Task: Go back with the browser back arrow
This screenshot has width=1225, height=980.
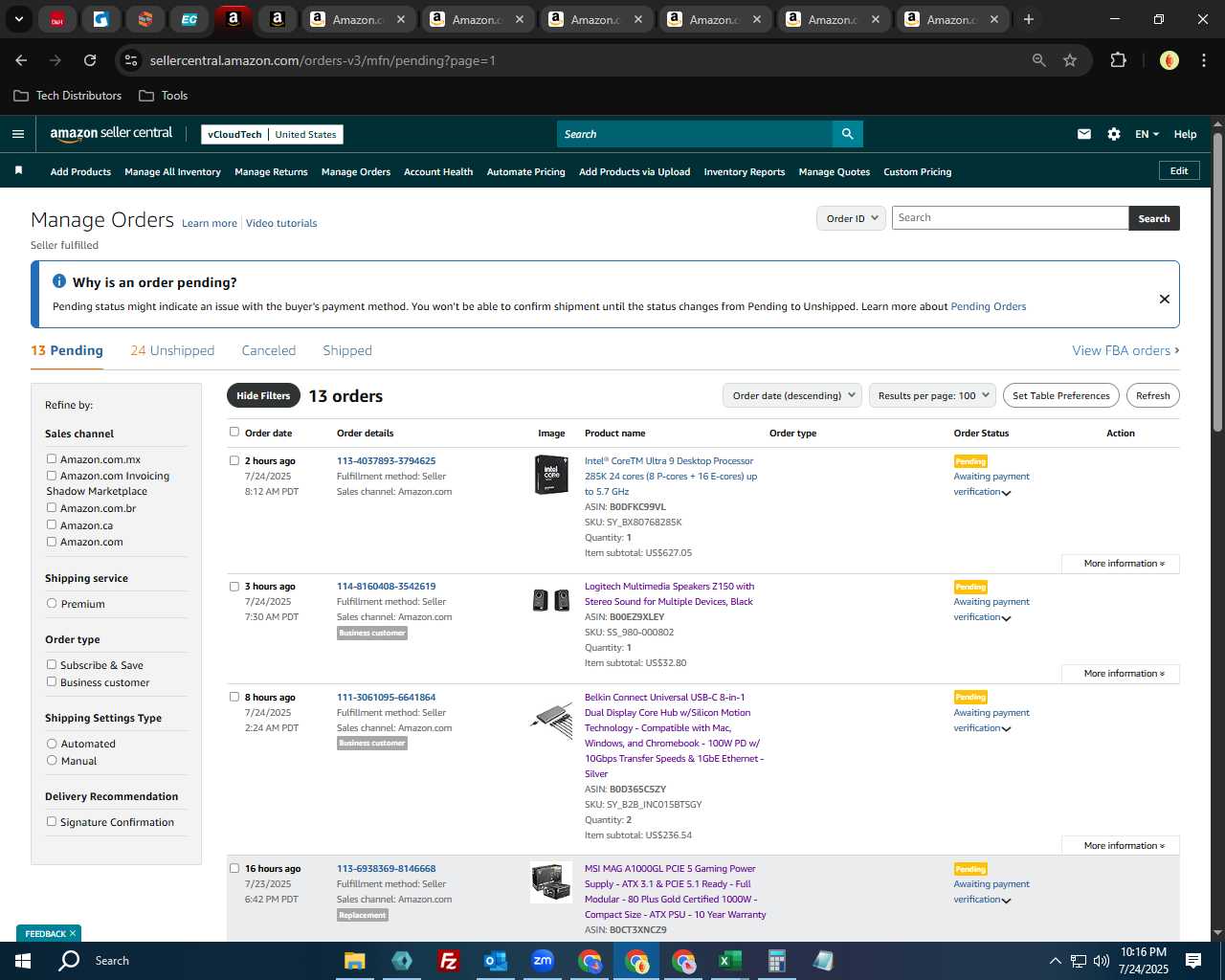Action: point(21,60)
